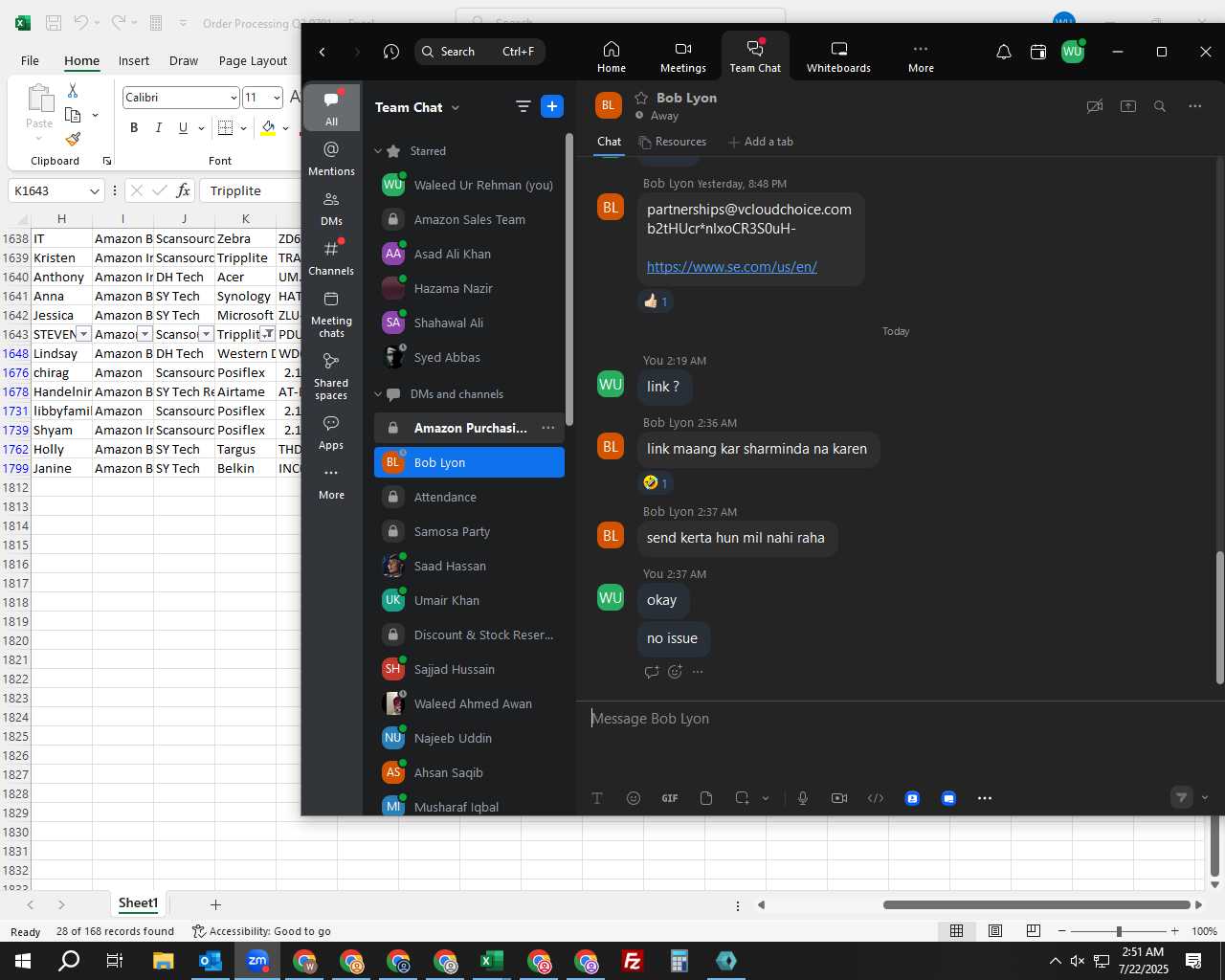Collapse the Starred section

click(378, 151)
